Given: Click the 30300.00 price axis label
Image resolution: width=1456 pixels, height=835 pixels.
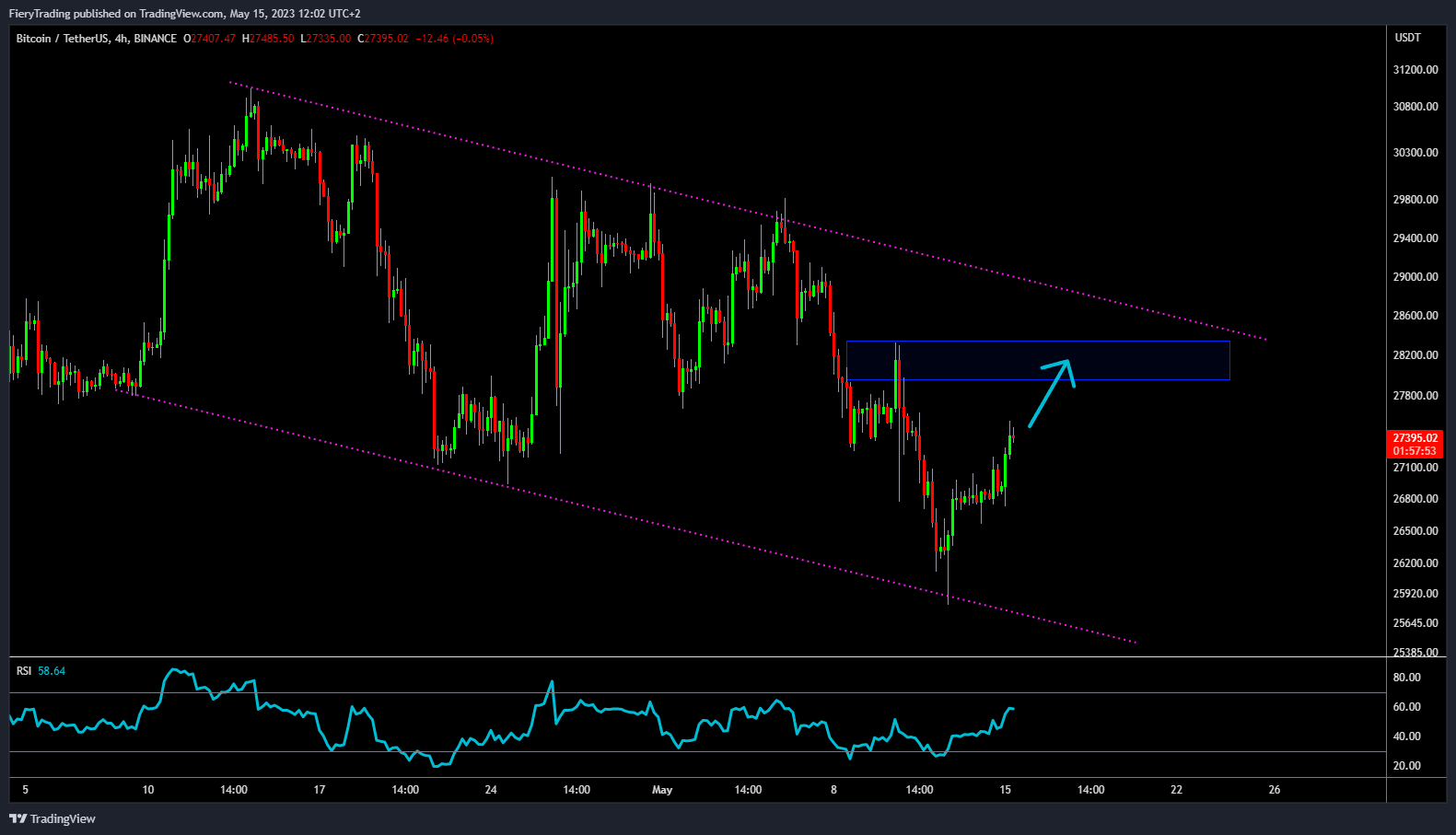Looking at the screenshot, I should (x=1415, y=153).
